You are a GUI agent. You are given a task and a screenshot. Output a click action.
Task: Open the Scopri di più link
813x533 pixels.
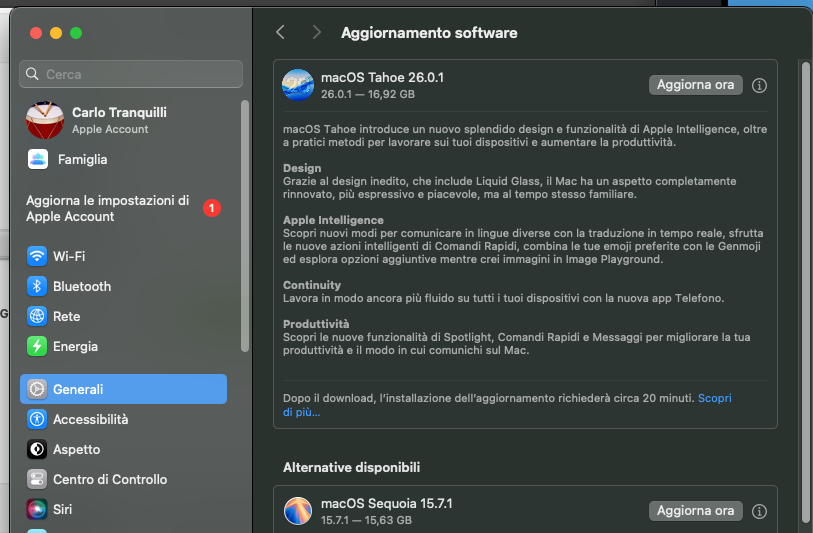(x=714, y=398)
